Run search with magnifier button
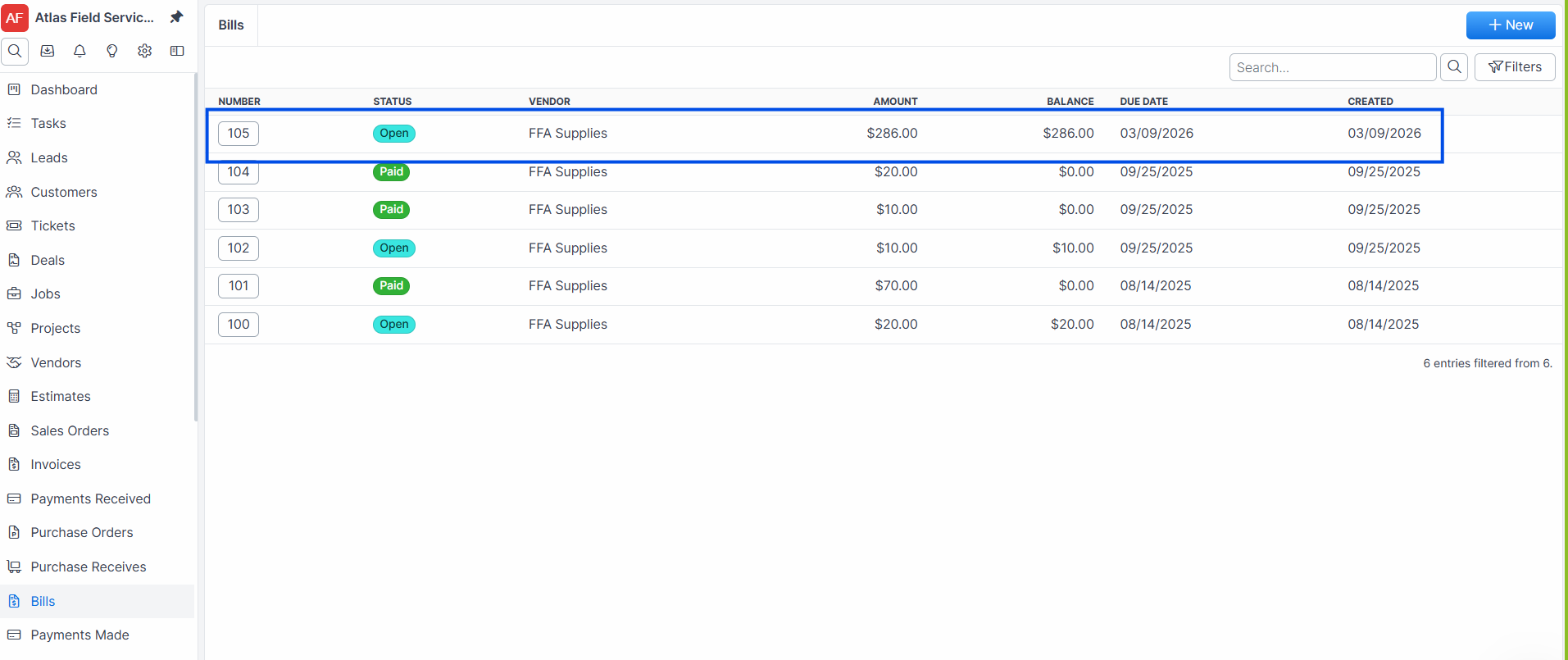Screen dimensions: 1568x660 1454,67
